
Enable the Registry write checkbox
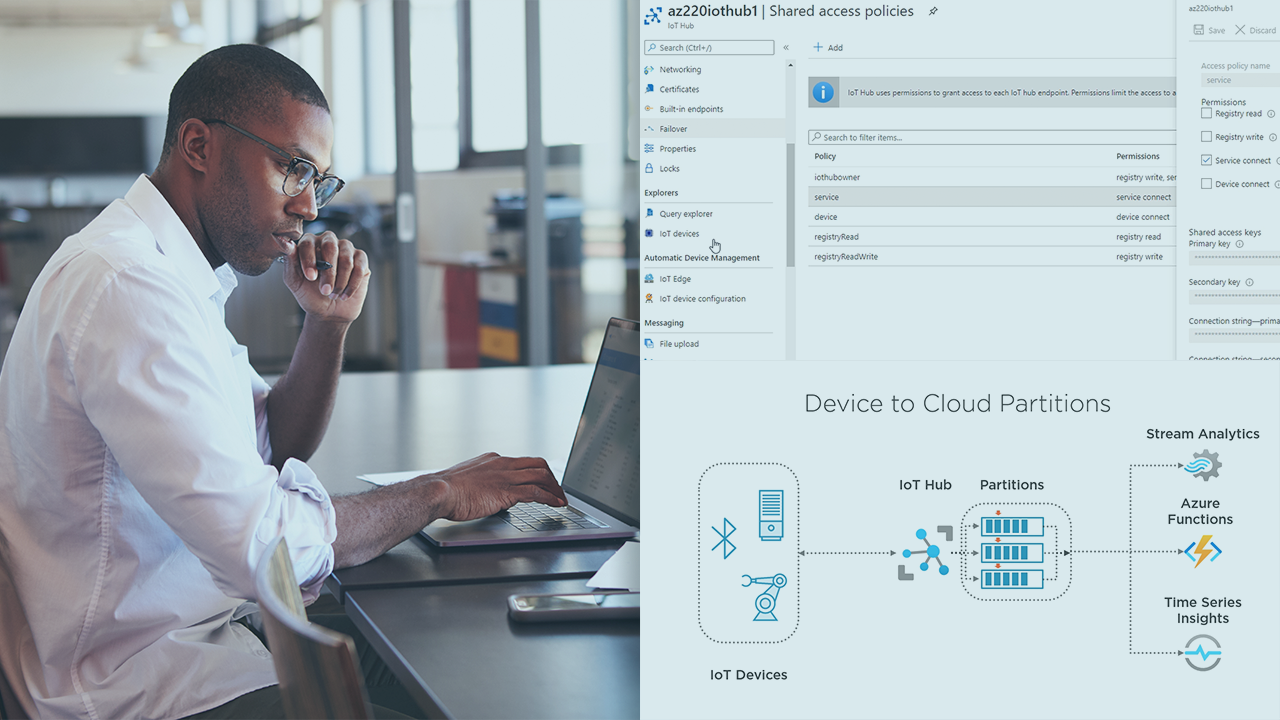pyautogui.click(x=1206, y=137)
